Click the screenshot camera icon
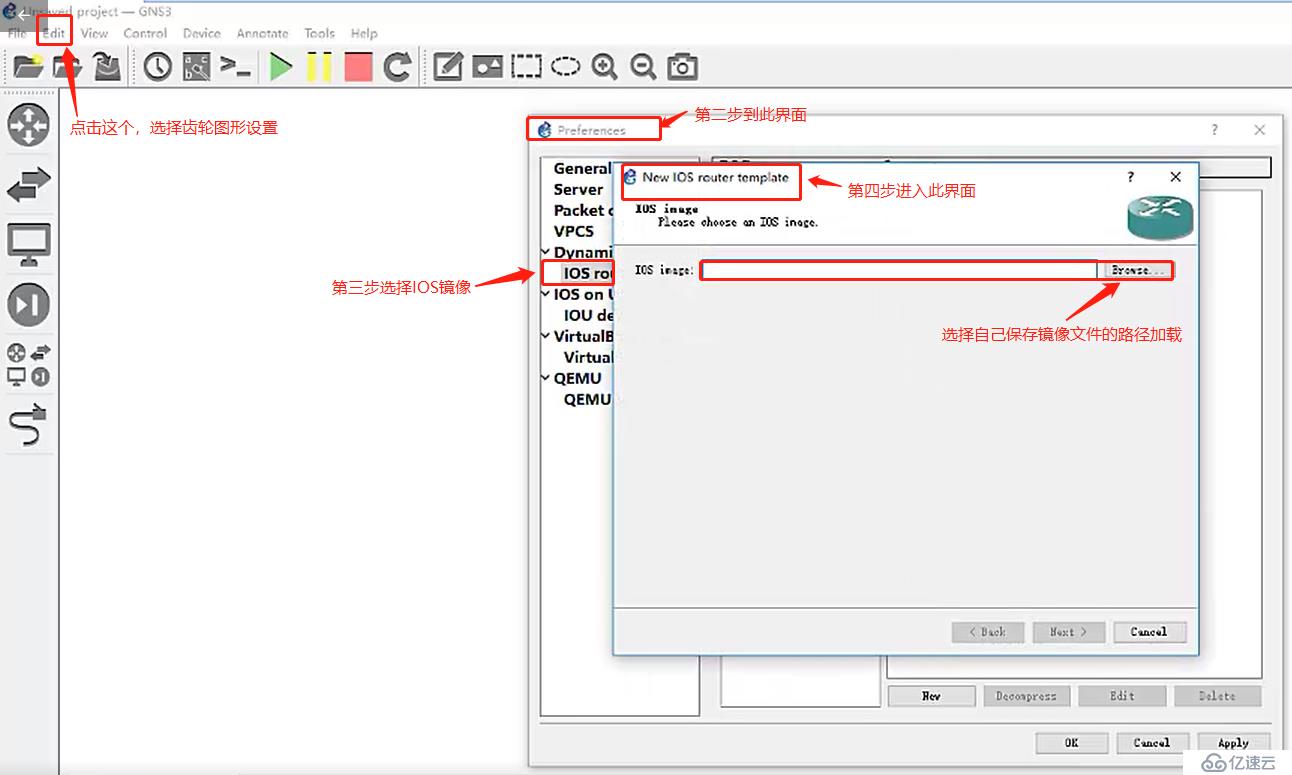 [x=682, y=67]
